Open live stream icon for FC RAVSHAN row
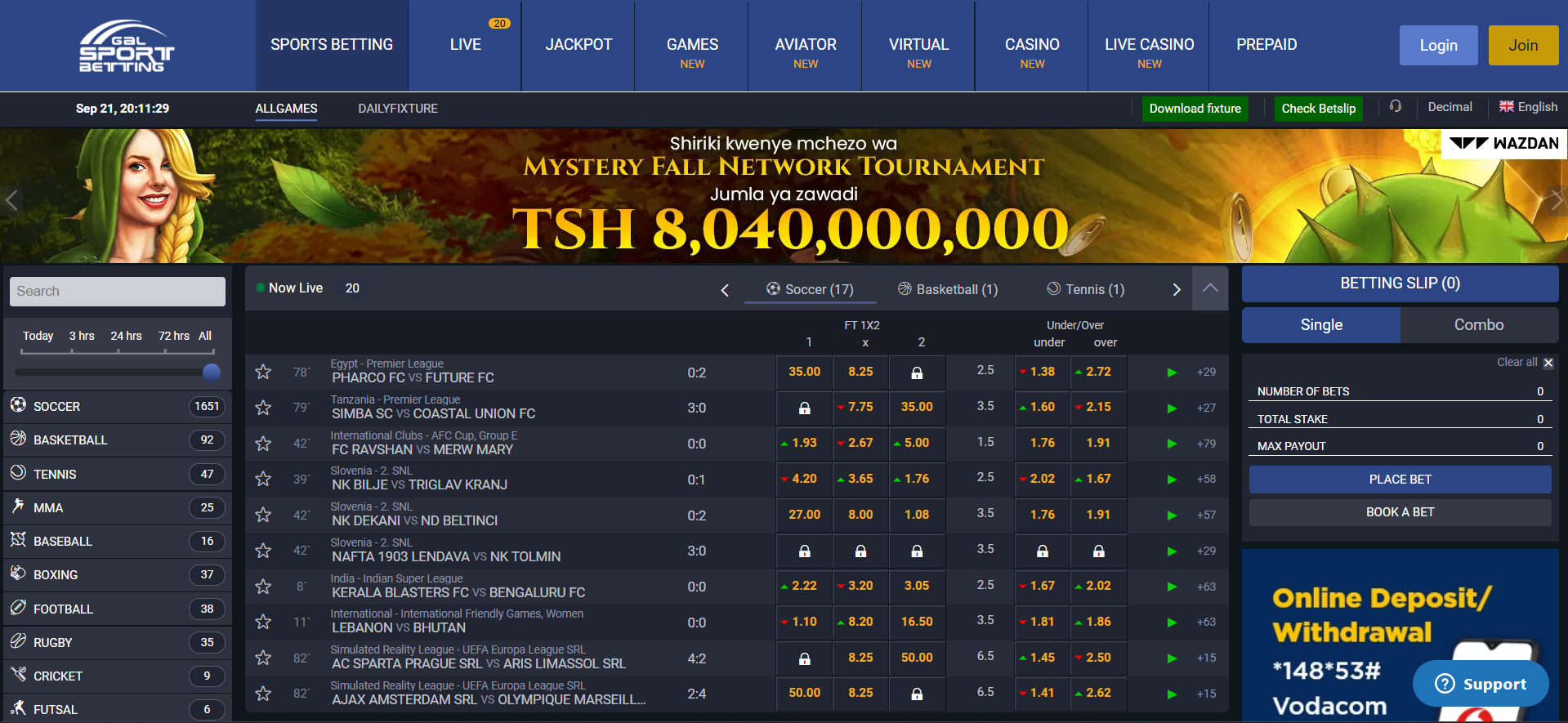1568x723 pixels. point(1172,444)
